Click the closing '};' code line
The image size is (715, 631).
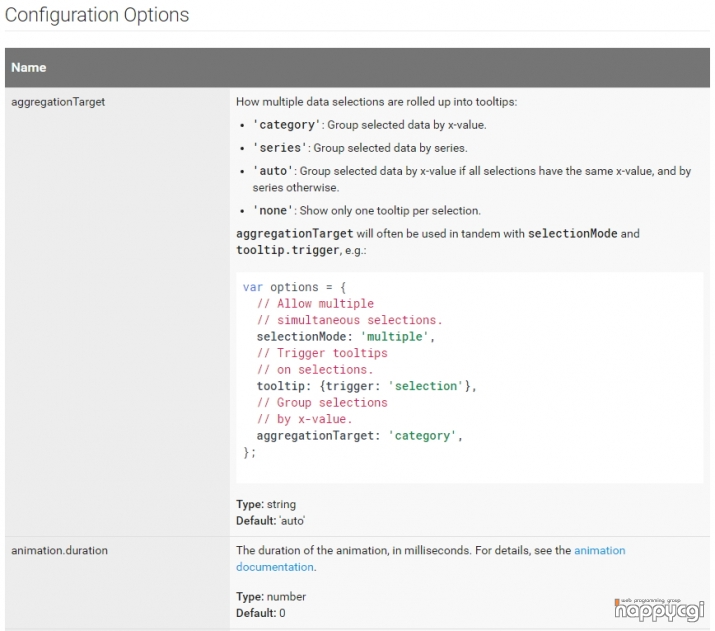(249, 452)
